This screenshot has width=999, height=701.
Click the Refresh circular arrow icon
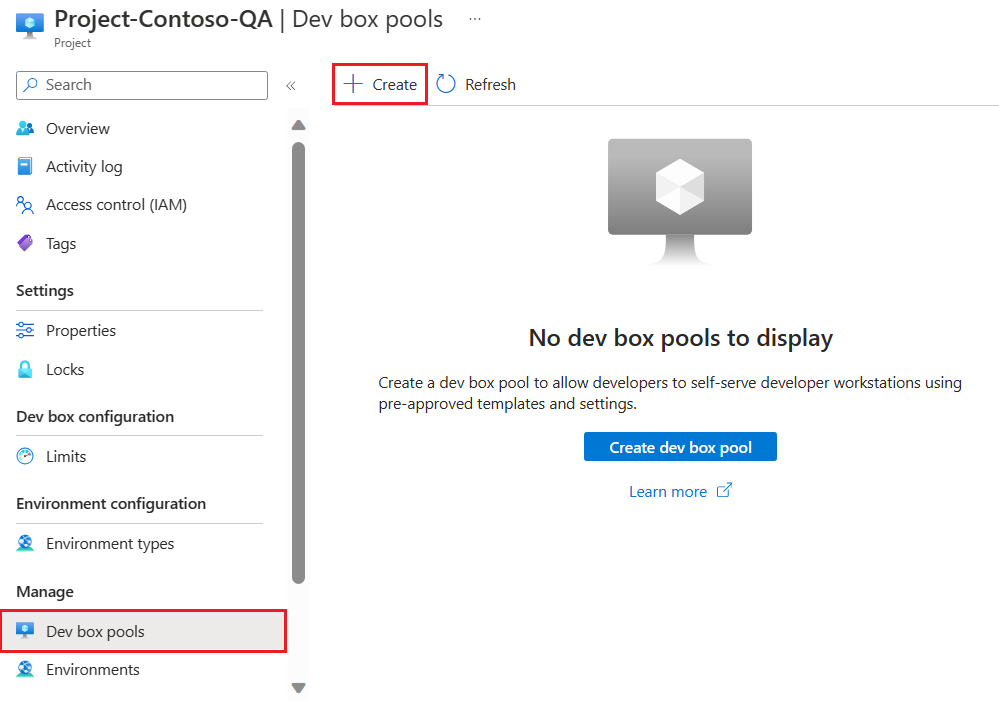tap(446, 84)
